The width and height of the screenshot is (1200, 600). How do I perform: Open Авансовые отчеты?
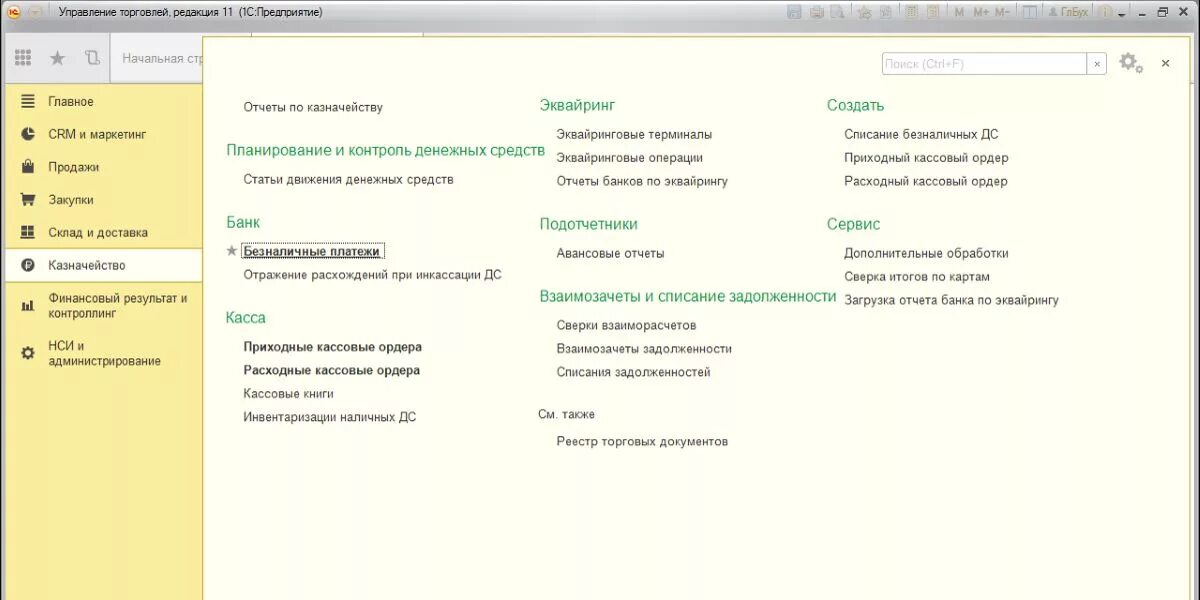(x=610, y=254)
